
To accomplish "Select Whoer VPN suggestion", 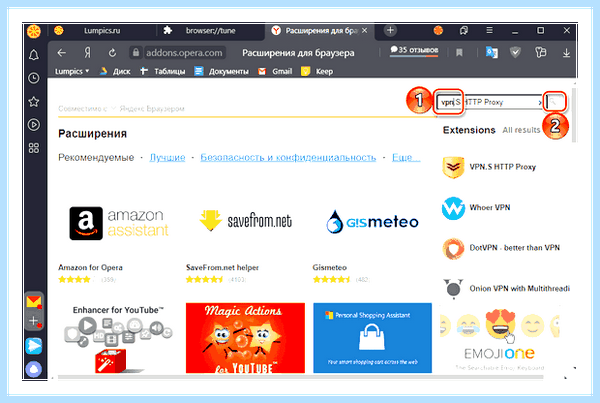I will click(x=490, y=207).
